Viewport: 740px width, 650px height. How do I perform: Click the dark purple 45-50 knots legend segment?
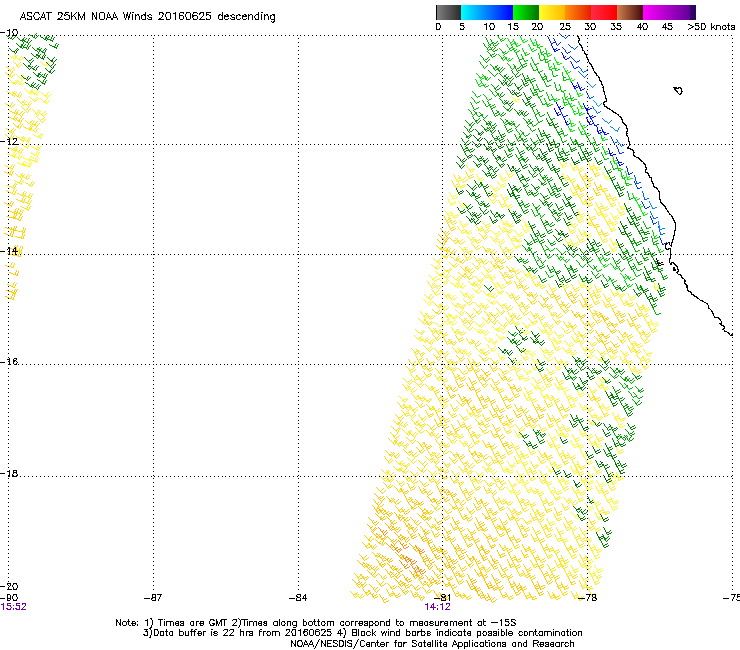coord(682,12)
